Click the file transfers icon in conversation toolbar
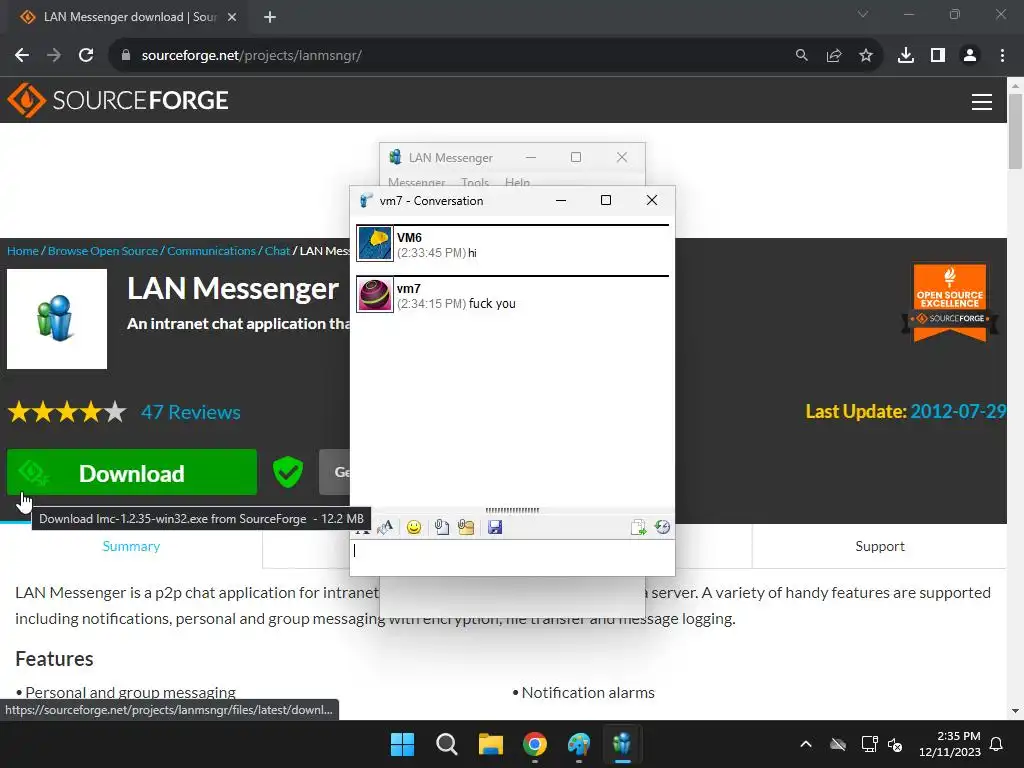The image size is (1024, 768). (x=638, y=527)
